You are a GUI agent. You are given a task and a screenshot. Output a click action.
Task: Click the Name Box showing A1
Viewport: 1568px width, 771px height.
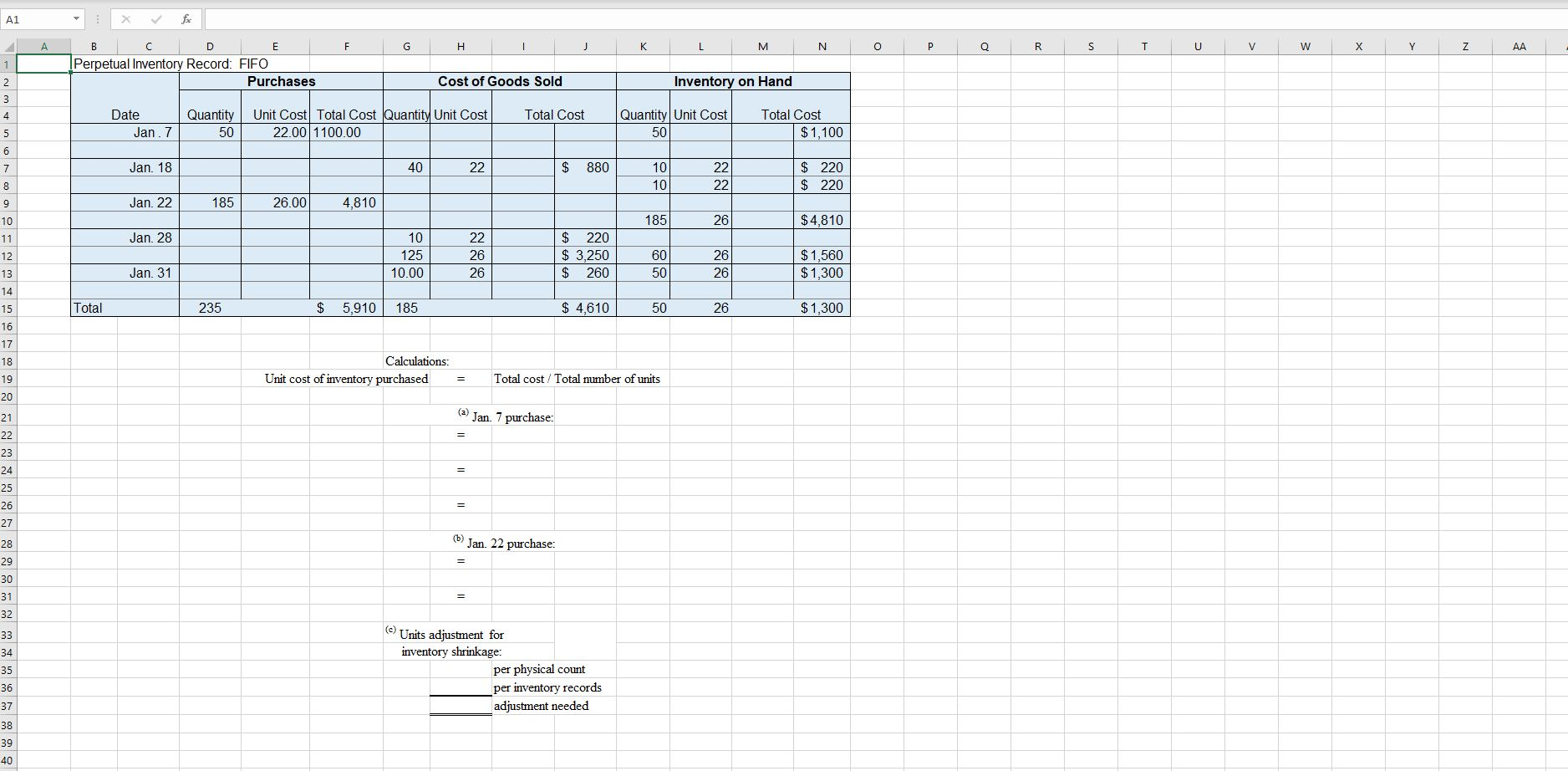pos(38,18)
